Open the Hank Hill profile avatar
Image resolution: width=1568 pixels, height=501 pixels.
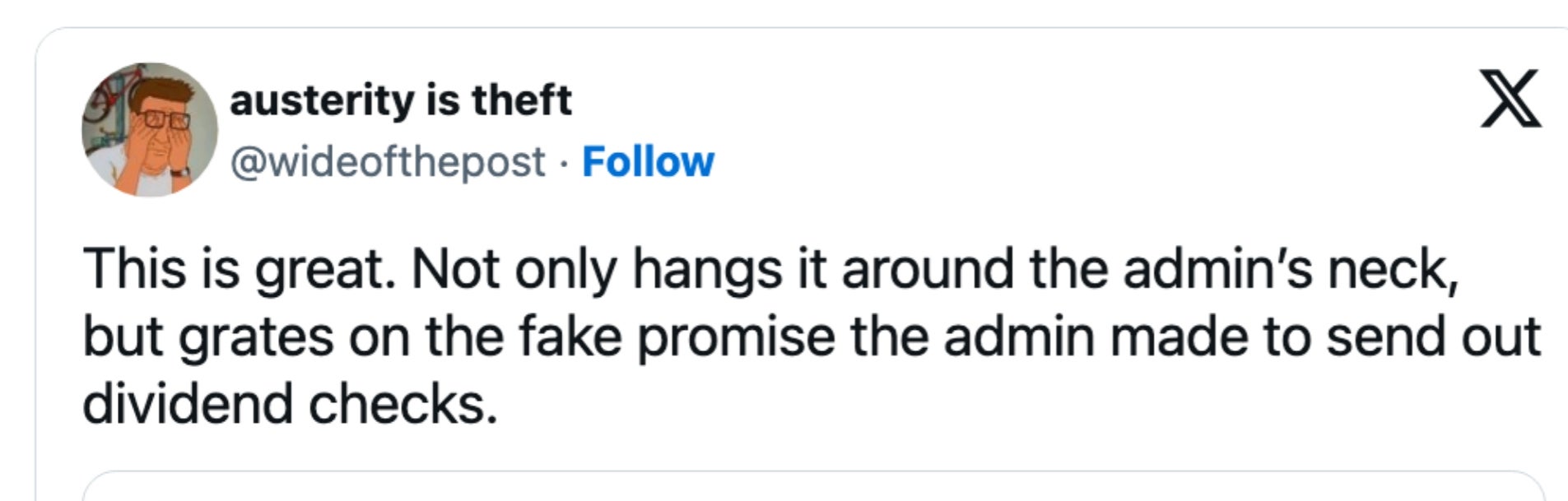click(x=149, y=130)
